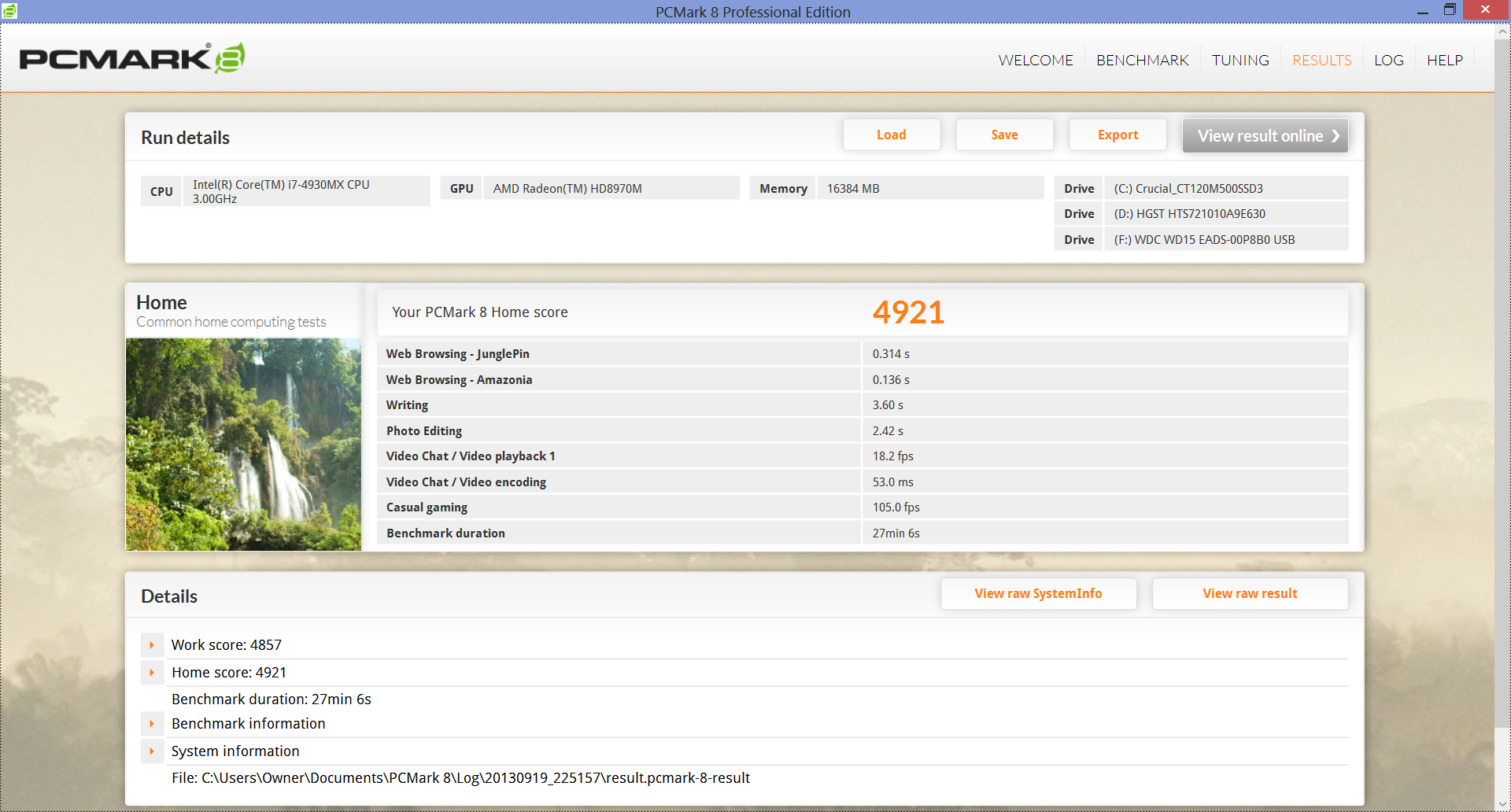The image size is (1511, 812).
Task: Click the vertical scrollbar up arrow
Action: click(1502, 31)
